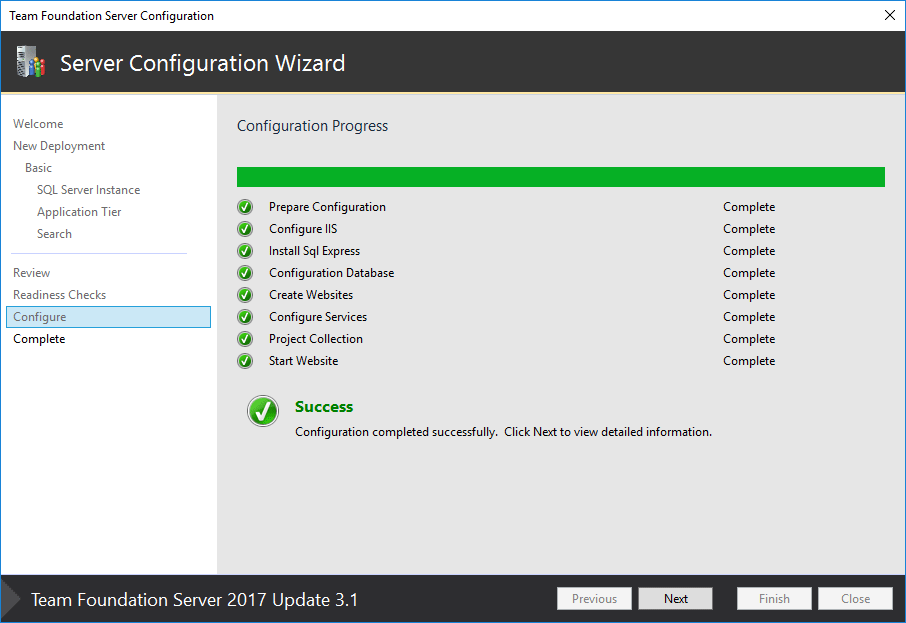Close the Team Foundation Server Configuration window
The image size is (906, 623).
[x=890, y=15]
